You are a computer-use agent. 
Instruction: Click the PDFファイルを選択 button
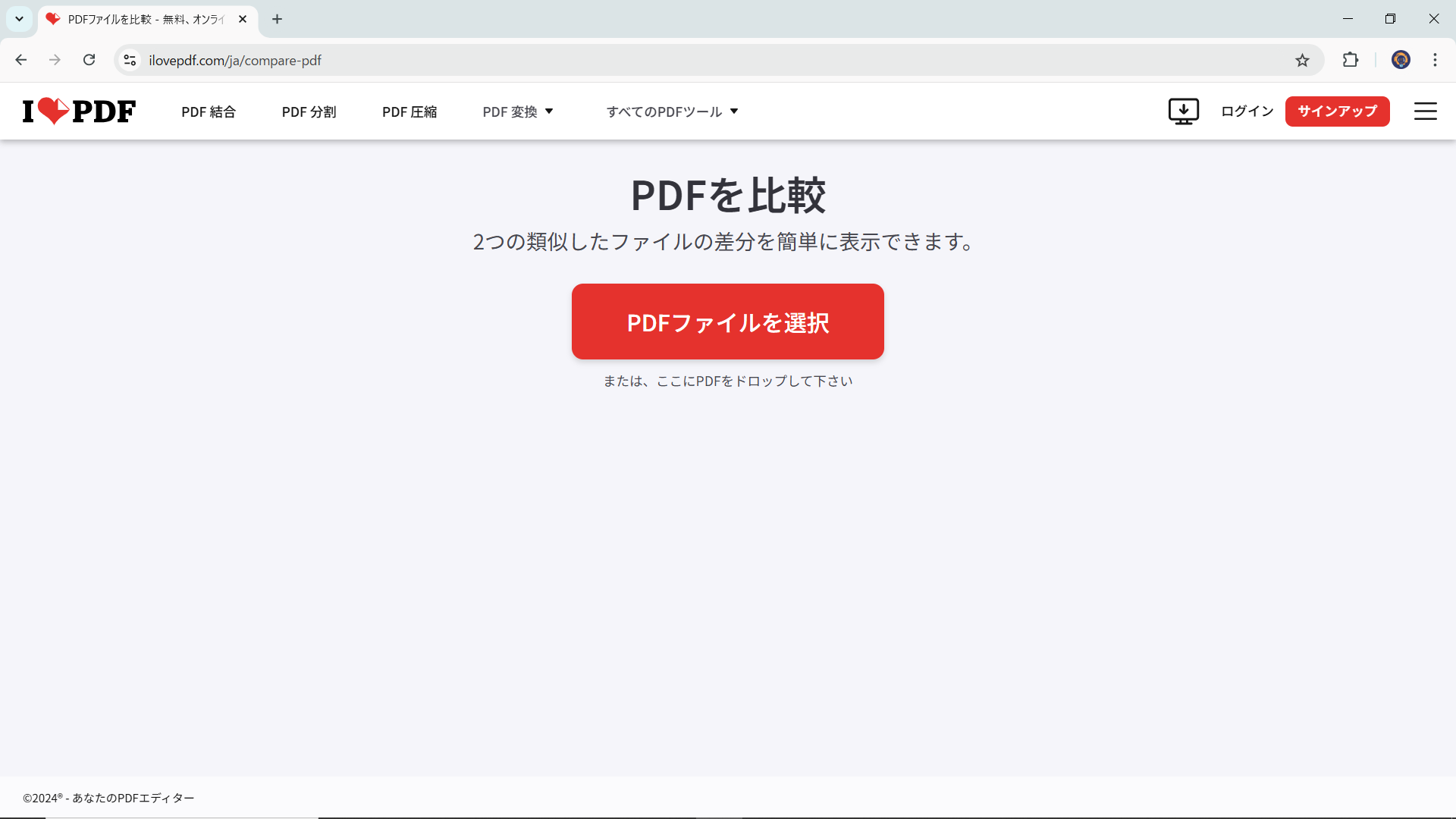(x=728, y=322)
